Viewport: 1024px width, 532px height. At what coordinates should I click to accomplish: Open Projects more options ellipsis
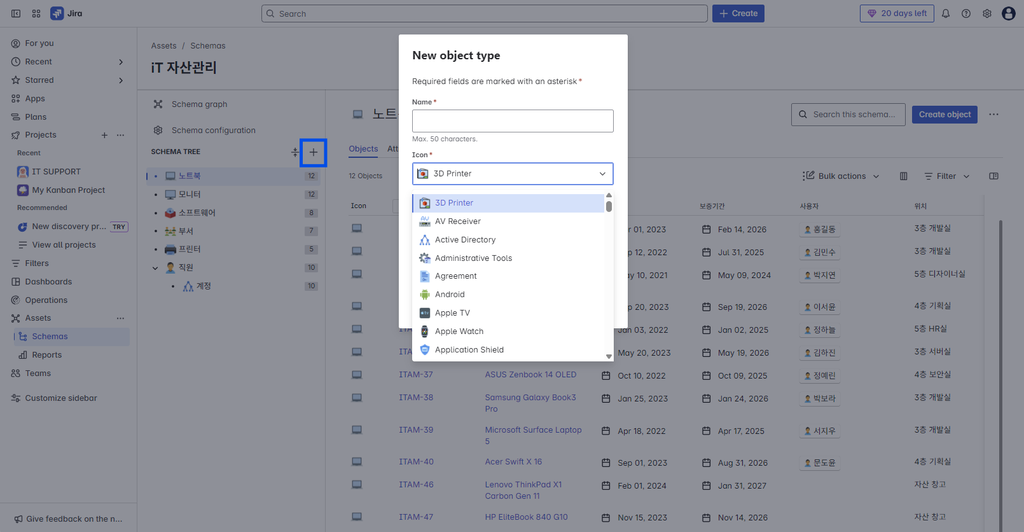tap(120, 135)
